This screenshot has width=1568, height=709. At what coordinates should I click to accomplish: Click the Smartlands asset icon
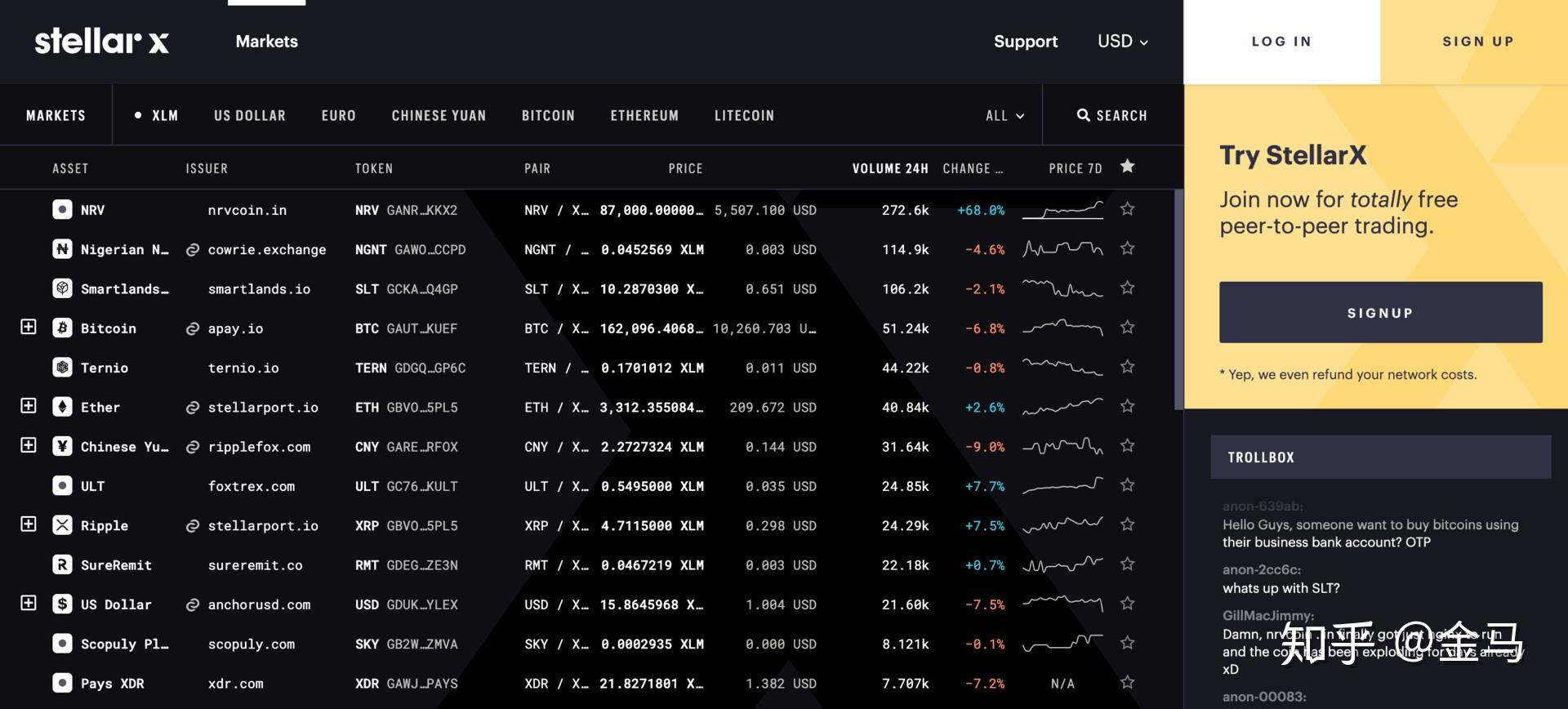62,288
